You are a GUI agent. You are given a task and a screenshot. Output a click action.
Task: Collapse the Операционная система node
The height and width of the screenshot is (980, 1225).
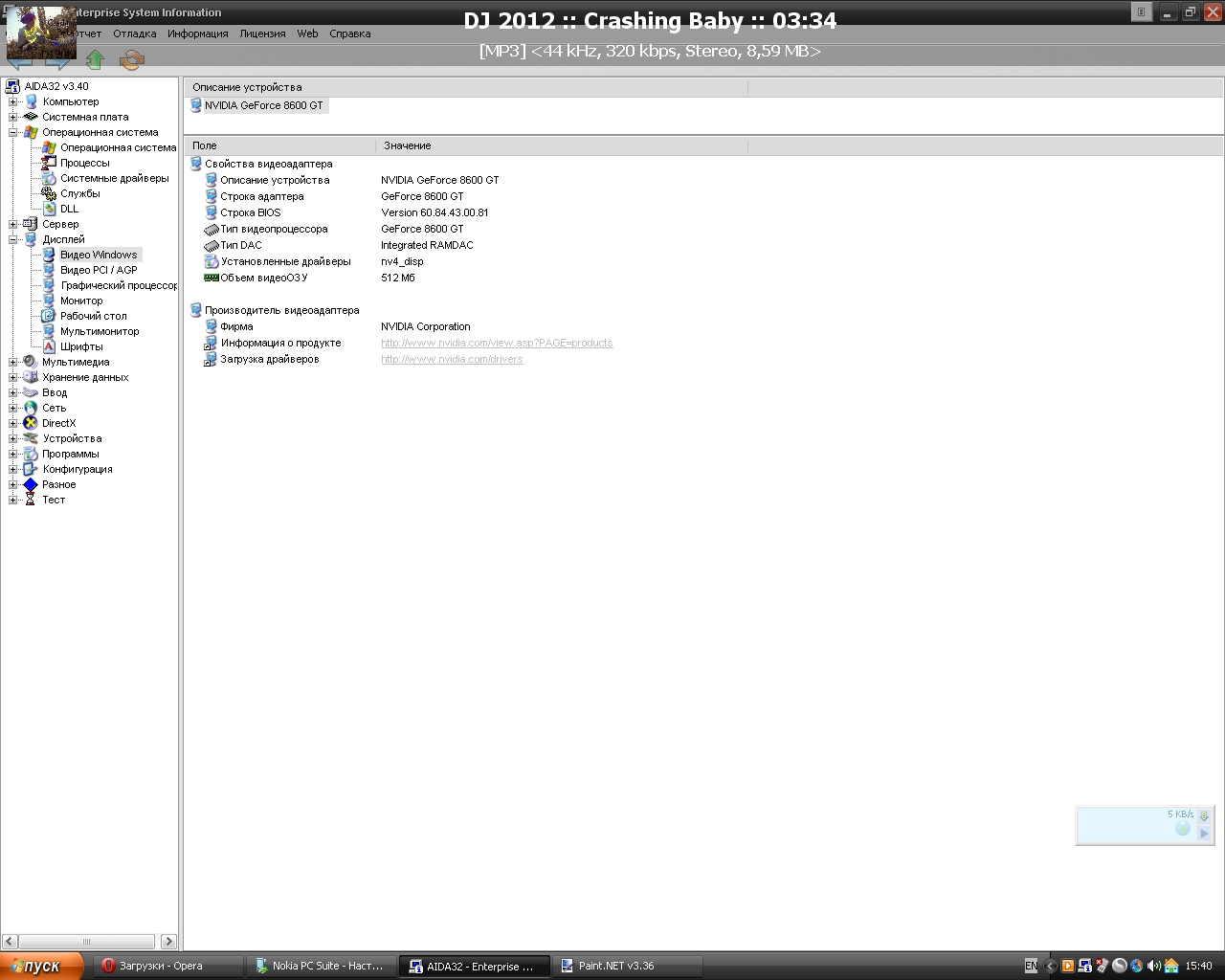pyautogui.click(x=13, y=132)
